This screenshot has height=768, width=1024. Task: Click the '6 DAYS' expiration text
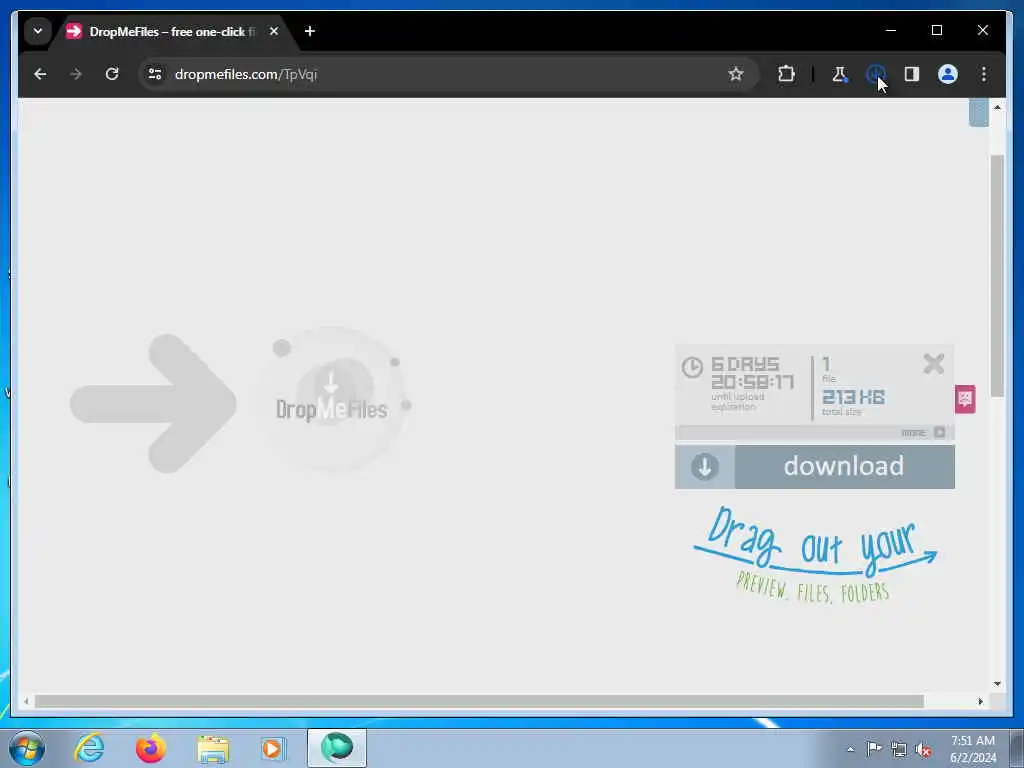click(745, 364)
